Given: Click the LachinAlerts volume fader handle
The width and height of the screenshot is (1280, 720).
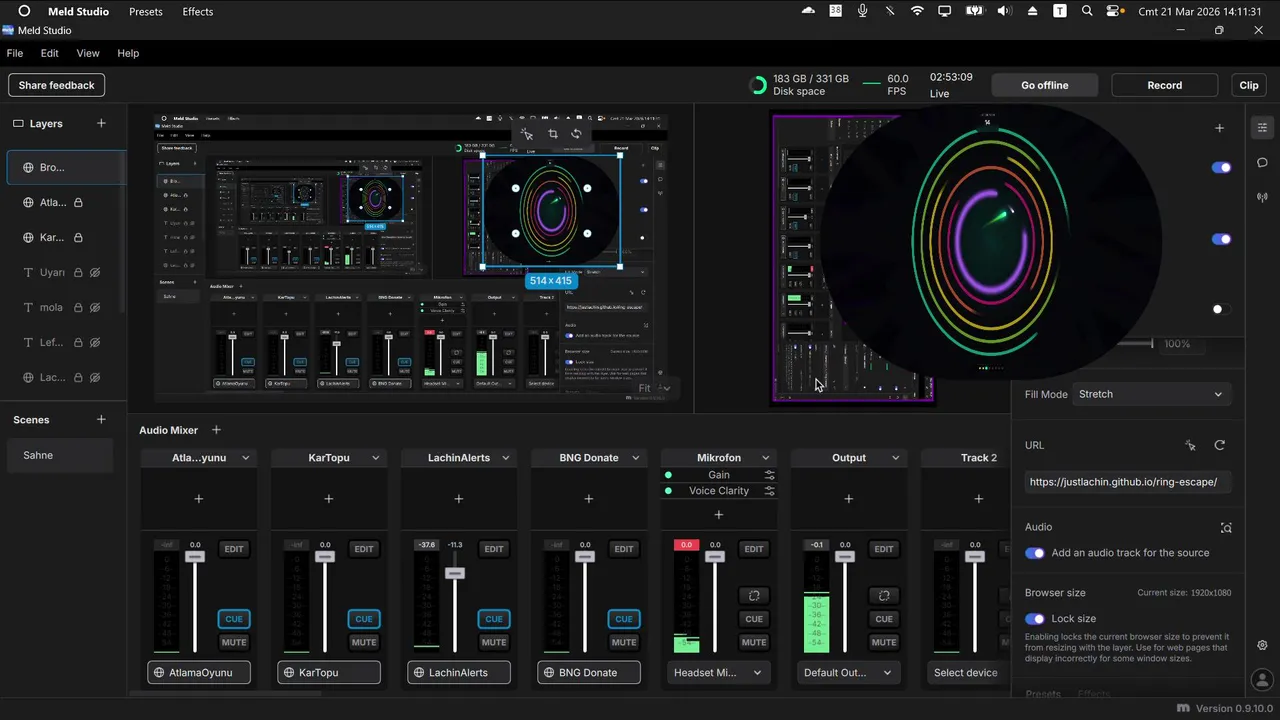Looking at the screenshot, I should coord(455,573).
